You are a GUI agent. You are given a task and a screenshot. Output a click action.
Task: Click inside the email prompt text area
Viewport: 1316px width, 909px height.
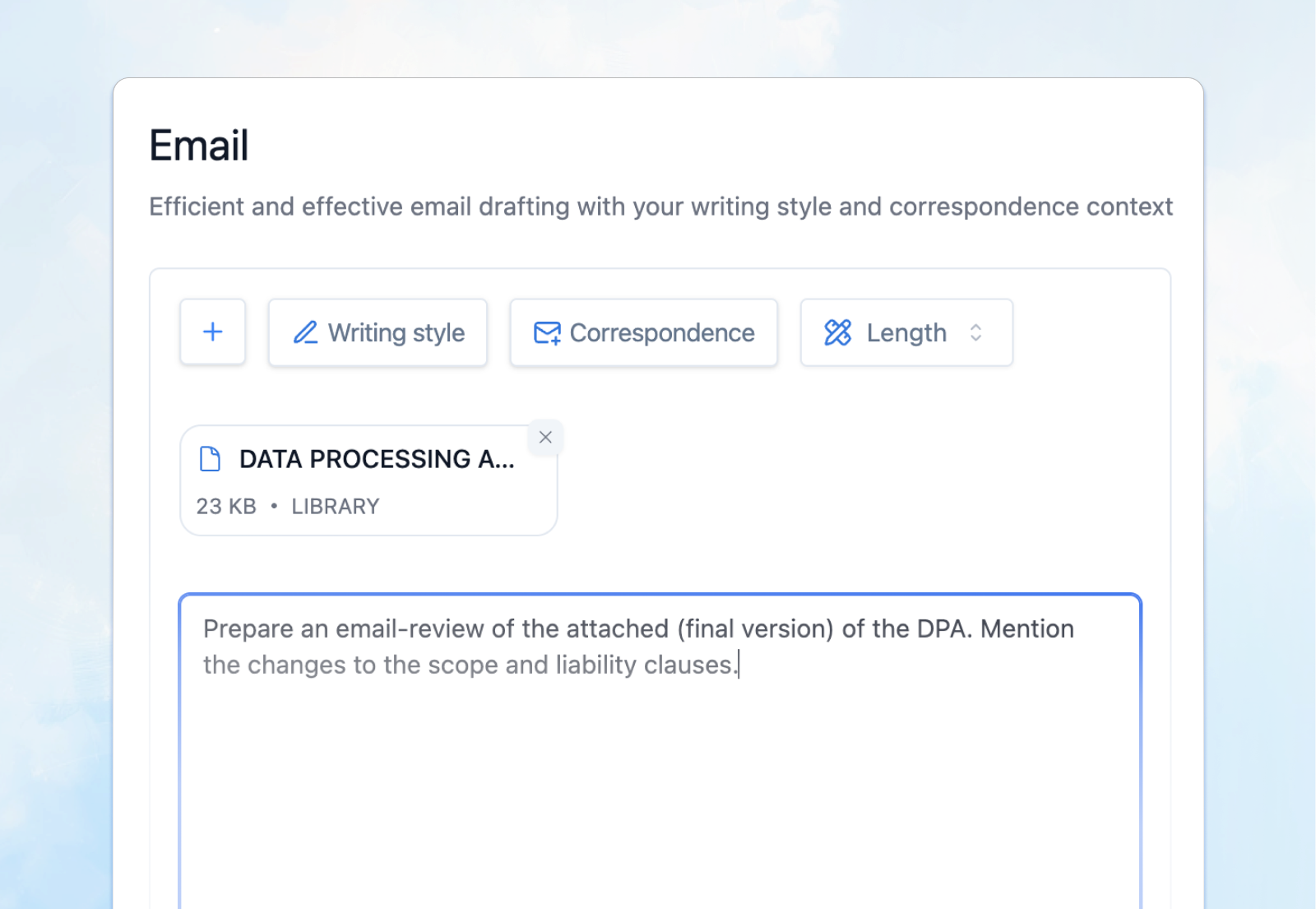(658, 740)
